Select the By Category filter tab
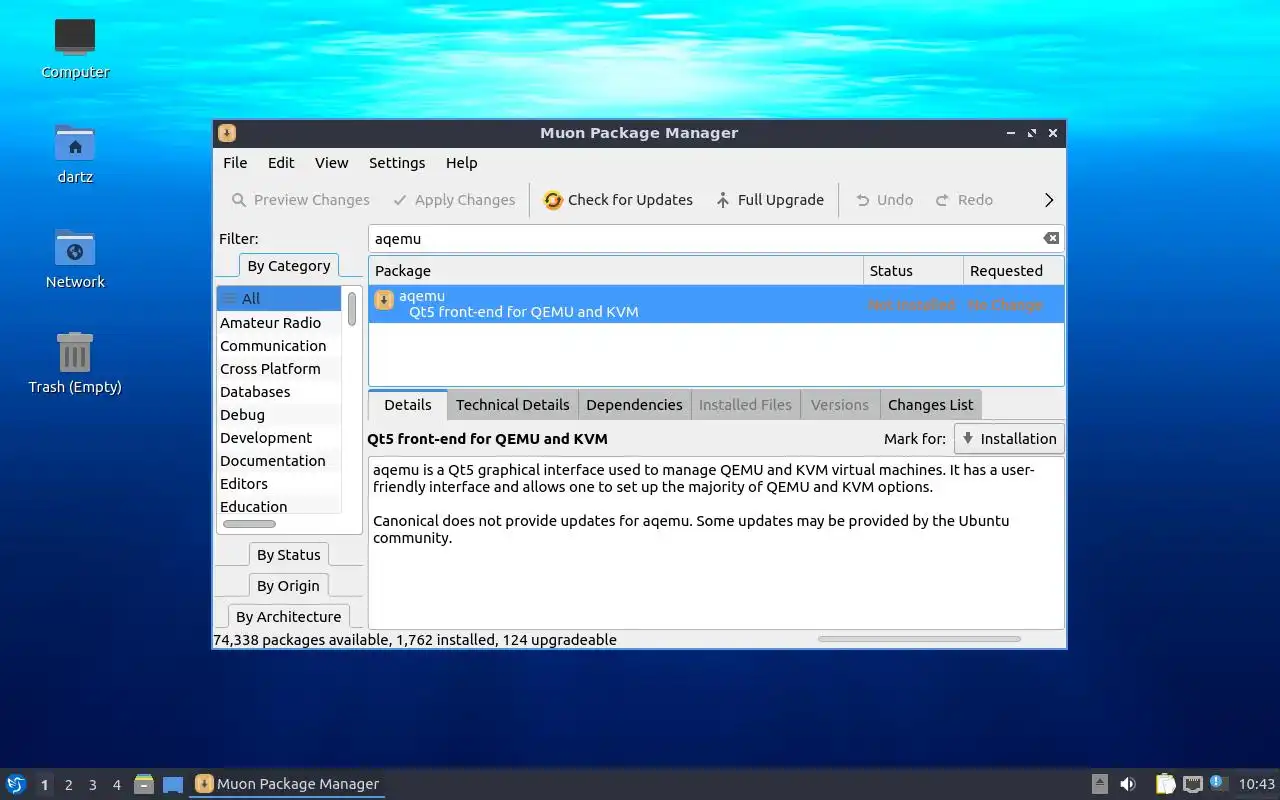This screenshot has width=1280, height=800. [x=288, y=266]
